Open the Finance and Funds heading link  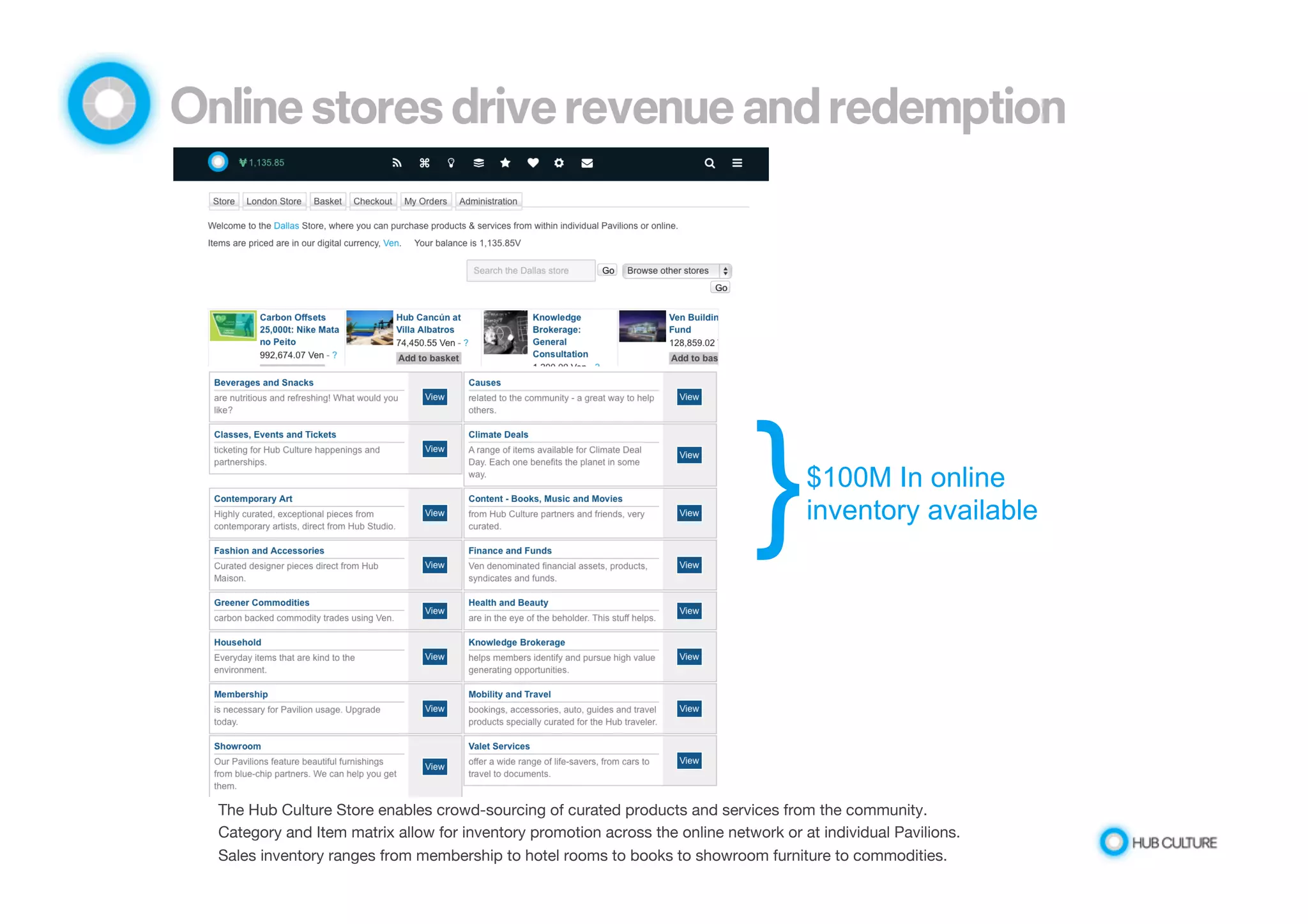coord(510,550)
